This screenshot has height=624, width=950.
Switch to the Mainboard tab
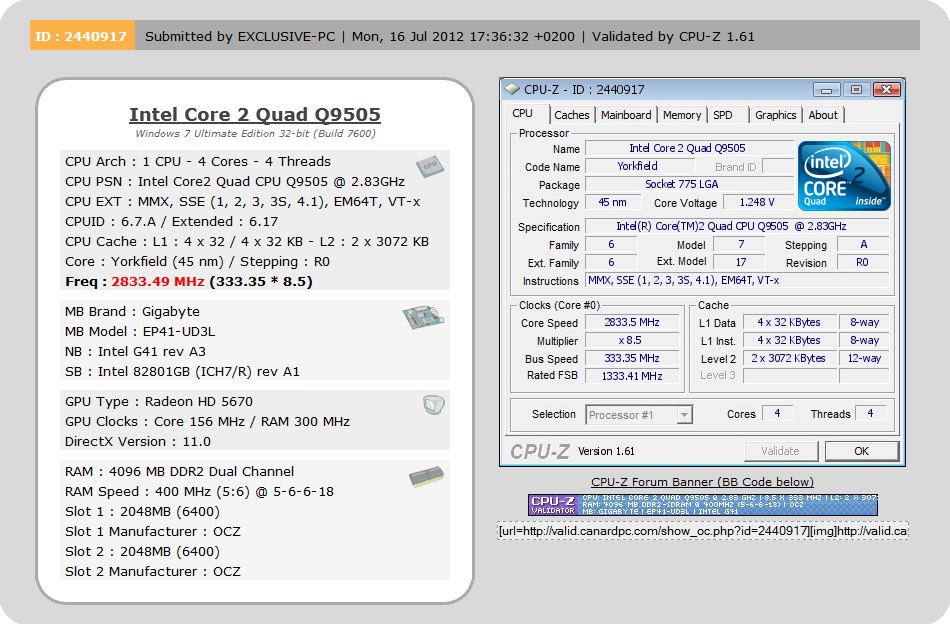[626, 115]
